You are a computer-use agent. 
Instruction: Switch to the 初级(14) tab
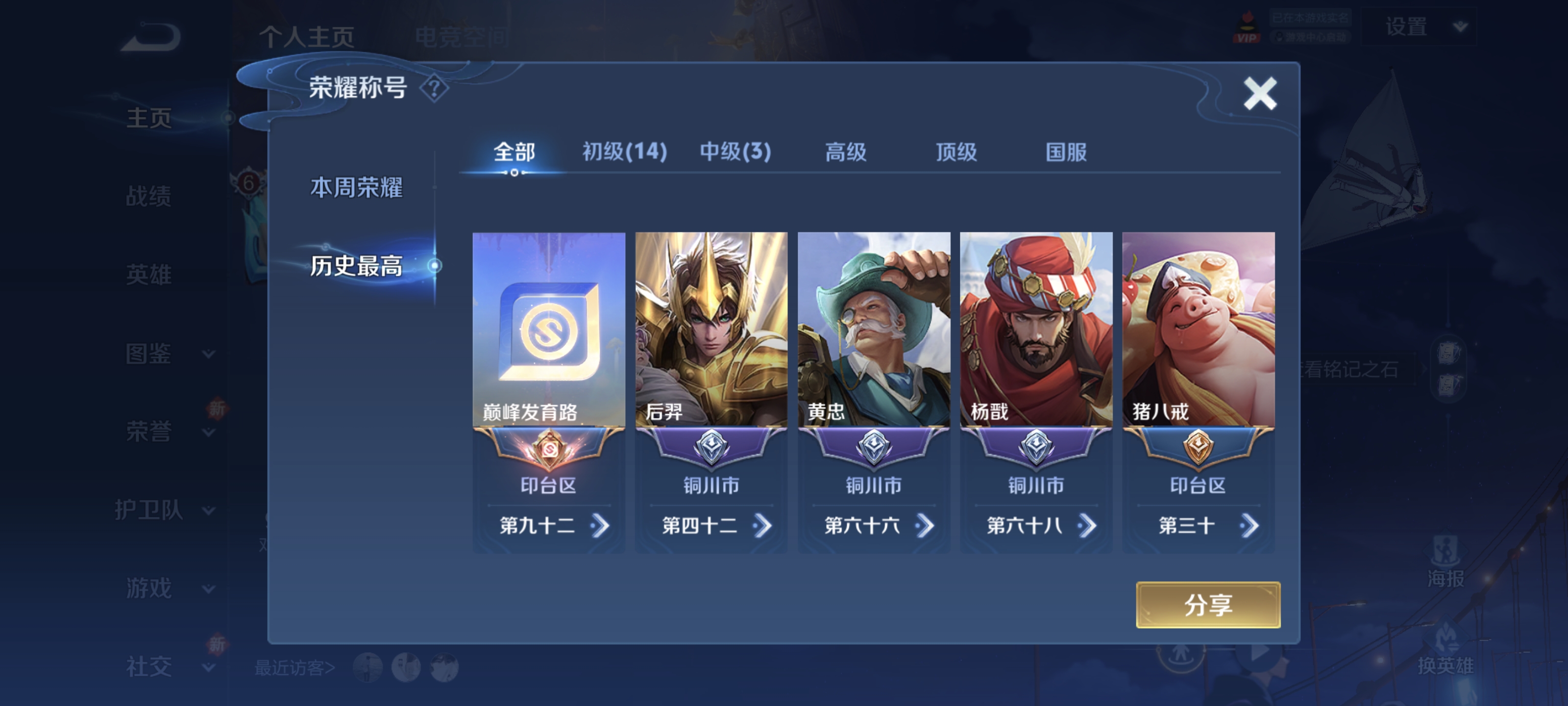pyautogui.click(x=625, y=151)
